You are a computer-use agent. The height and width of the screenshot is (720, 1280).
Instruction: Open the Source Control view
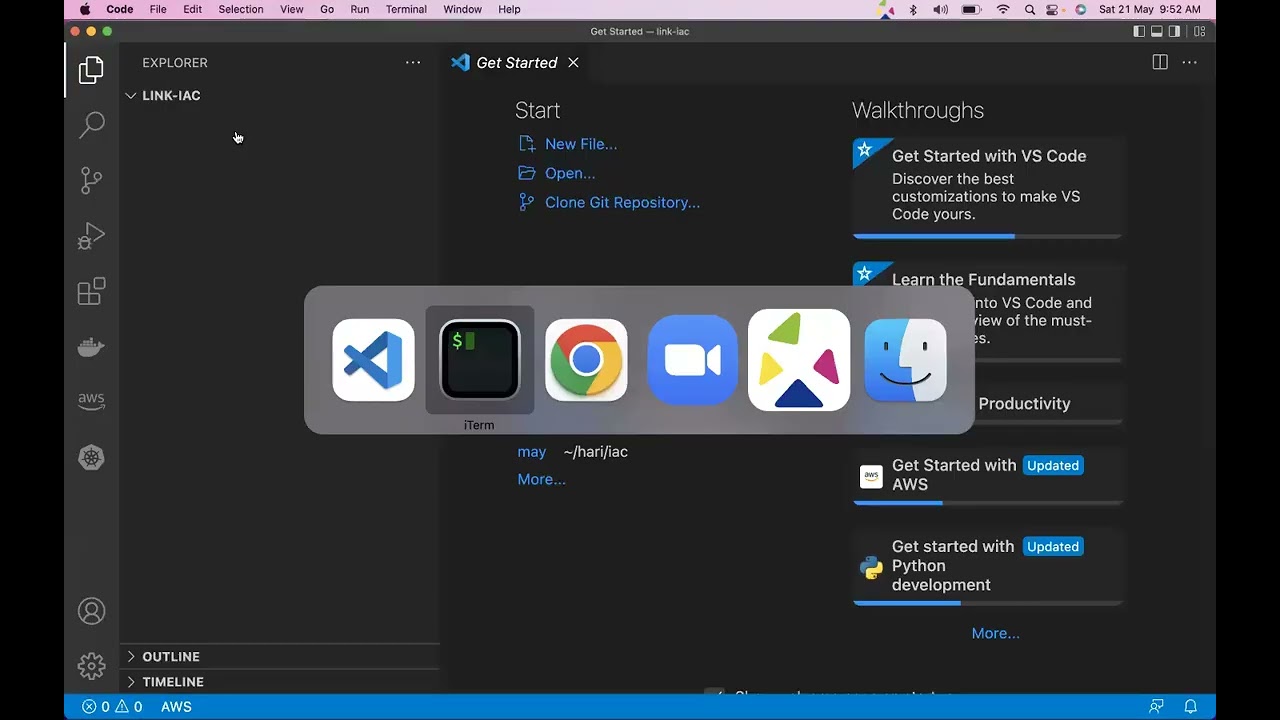(91, 180)
